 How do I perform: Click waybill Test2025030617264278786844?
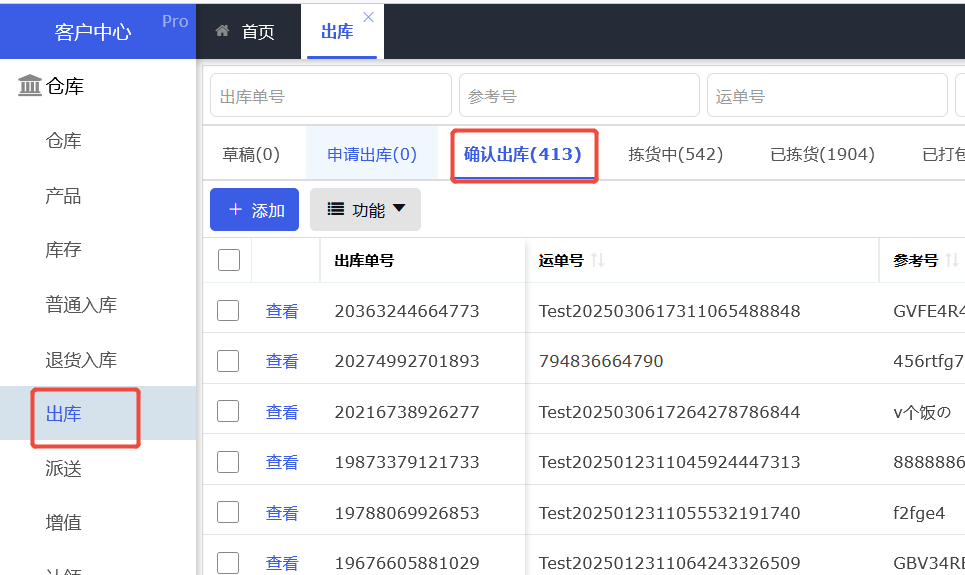pos(670,412)
